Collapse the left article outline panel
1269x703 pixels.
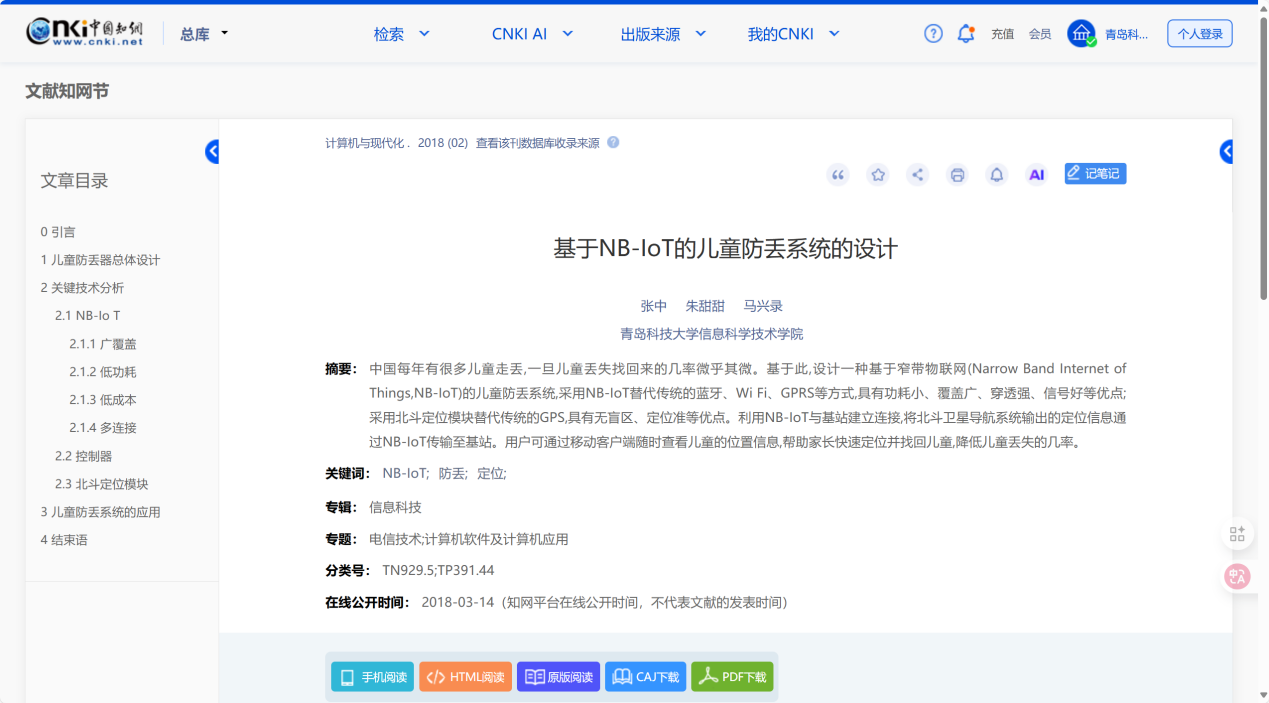coord(212,152)
